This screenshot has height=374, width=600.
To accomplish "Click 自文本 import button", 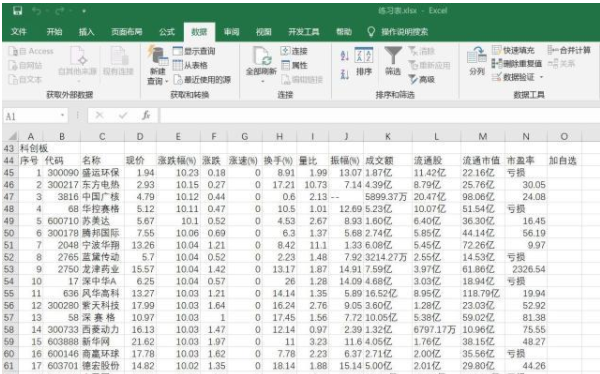I will click(x=26, y=80).
